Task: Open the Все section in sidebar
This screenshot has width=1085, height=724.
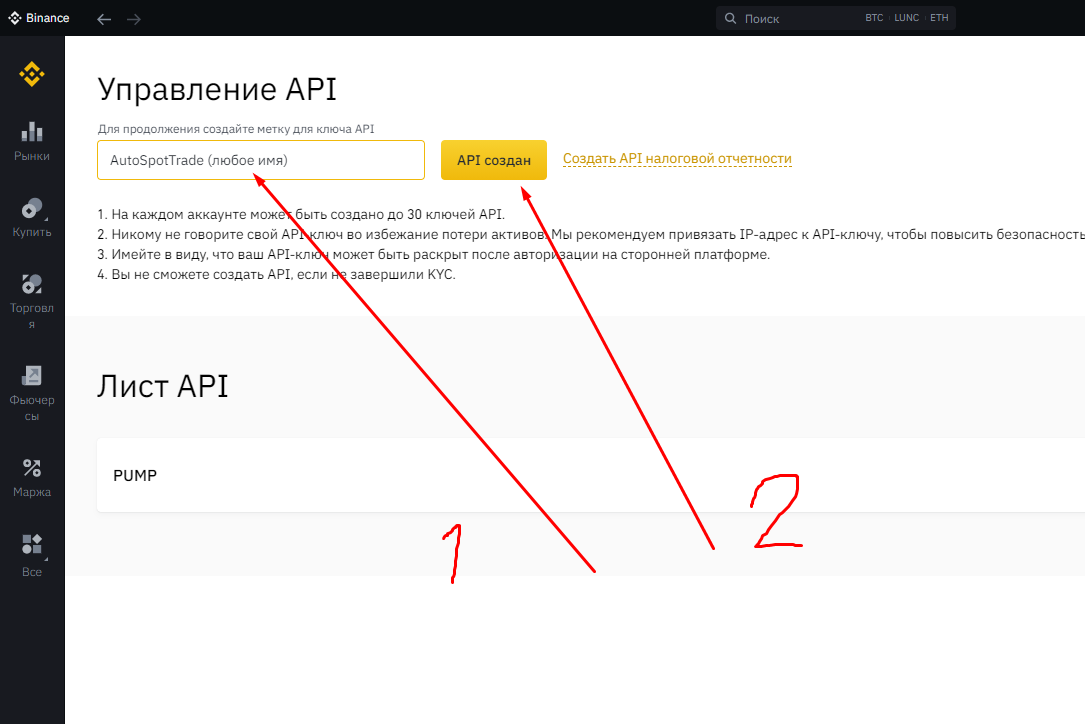Action: [32, 555]
